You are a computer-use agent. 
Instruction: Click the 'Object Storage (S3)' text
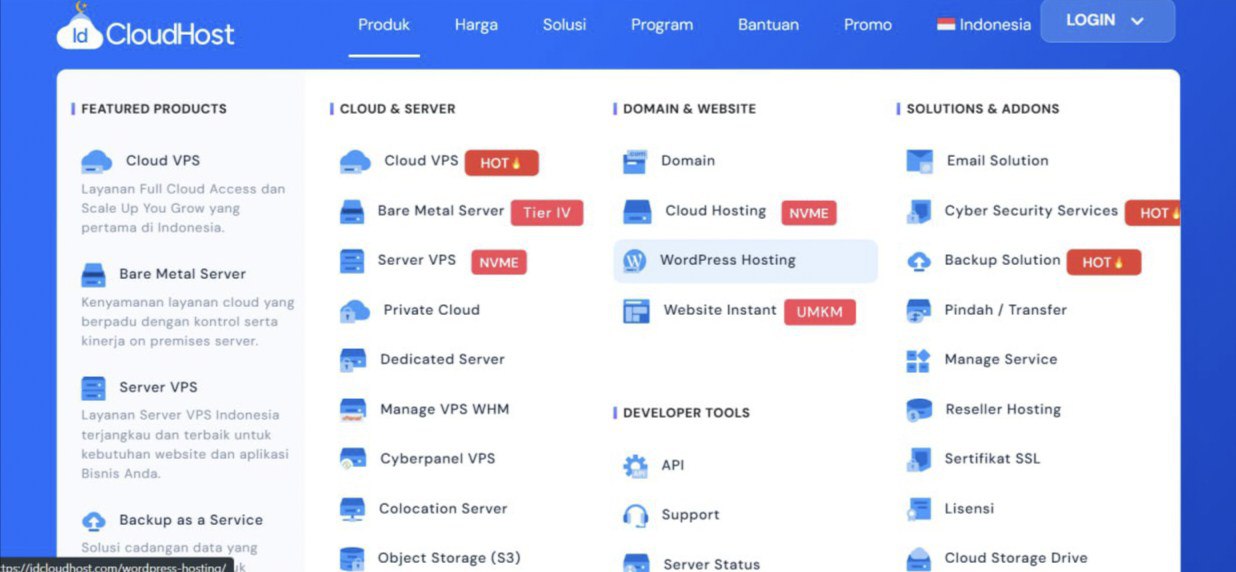(x=449, y=558)
